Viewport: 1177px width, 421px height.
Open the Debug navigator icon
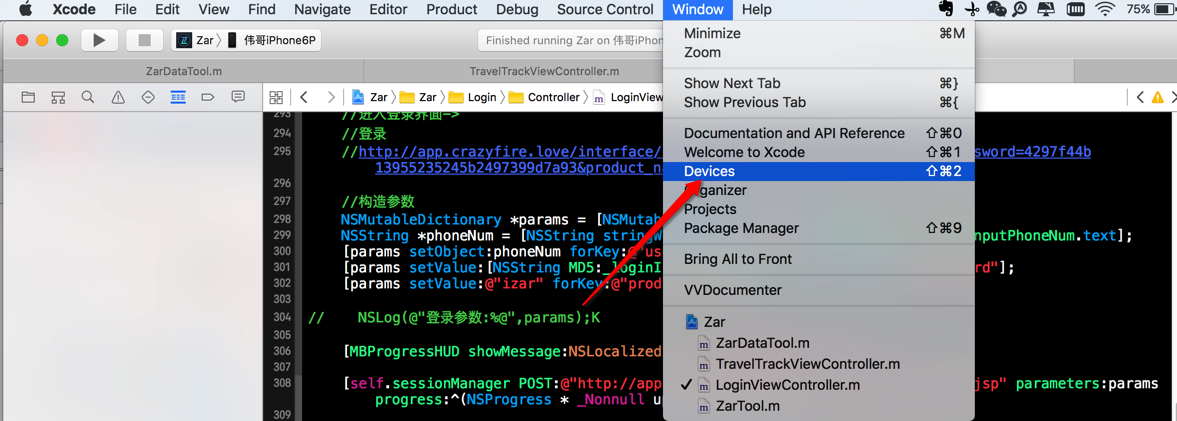click(178, 97)
